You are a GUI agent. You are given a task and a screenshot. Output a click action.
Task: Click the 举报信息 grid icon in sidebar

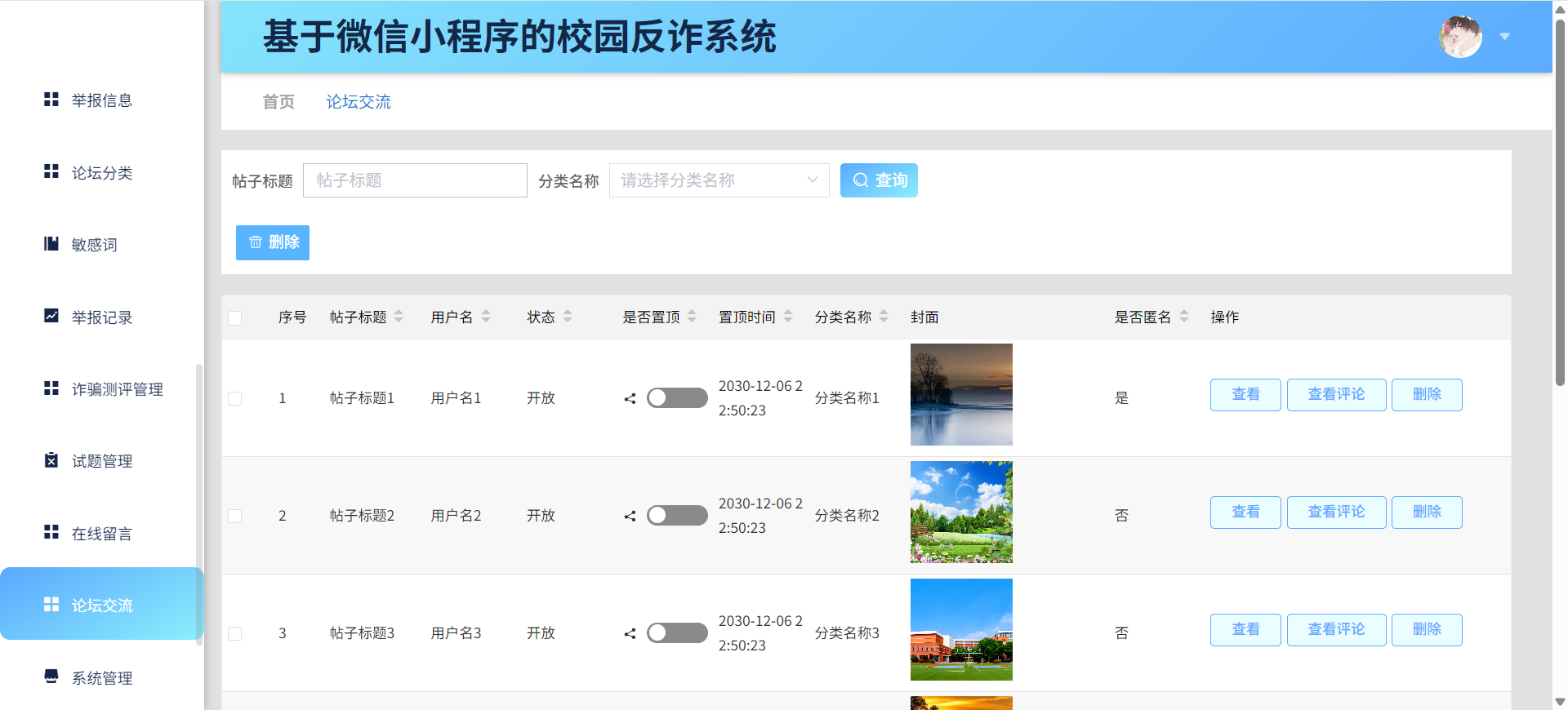(x=51, y=100)
